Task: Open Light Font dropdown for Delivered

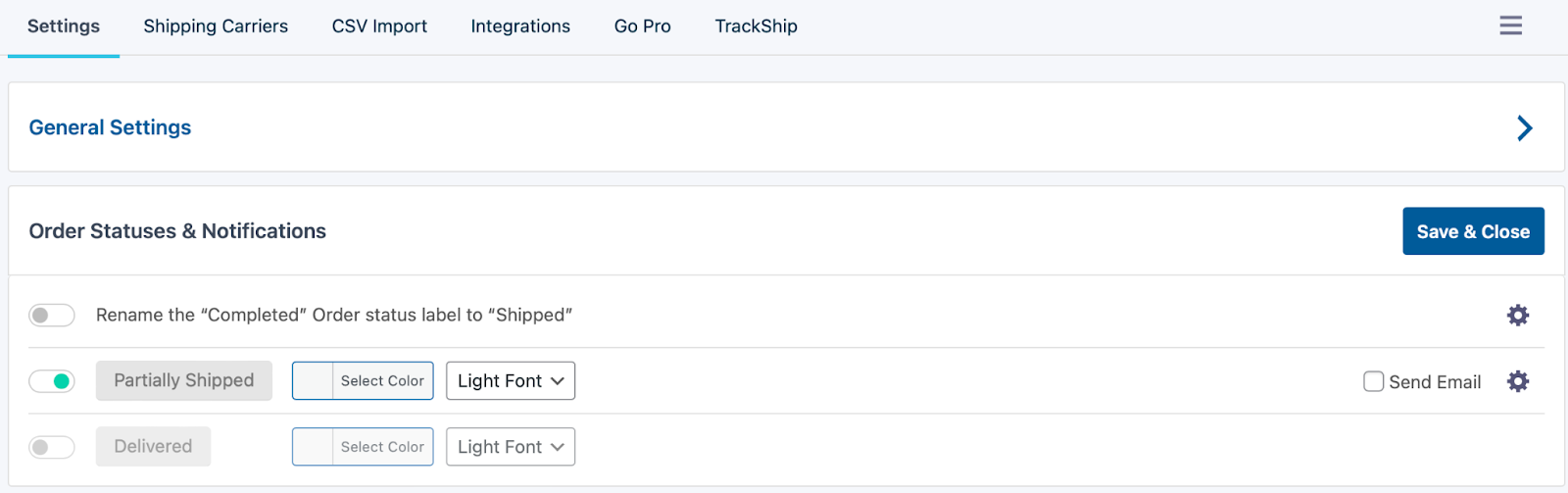Action: click(x=511, y=447)
